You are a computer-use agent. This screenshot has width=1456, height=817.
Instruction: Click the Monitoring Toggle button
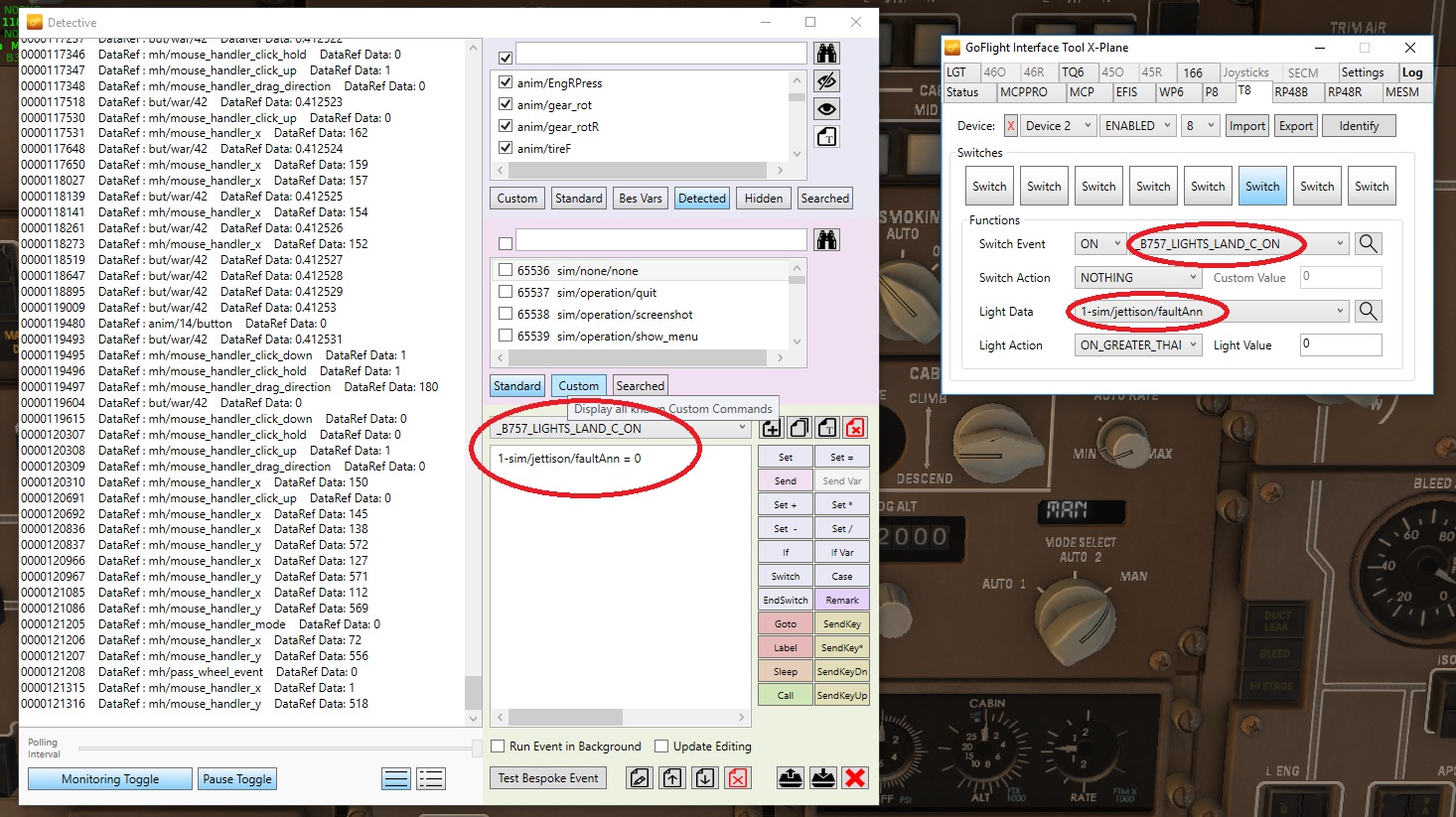click(x=110, y=779)
